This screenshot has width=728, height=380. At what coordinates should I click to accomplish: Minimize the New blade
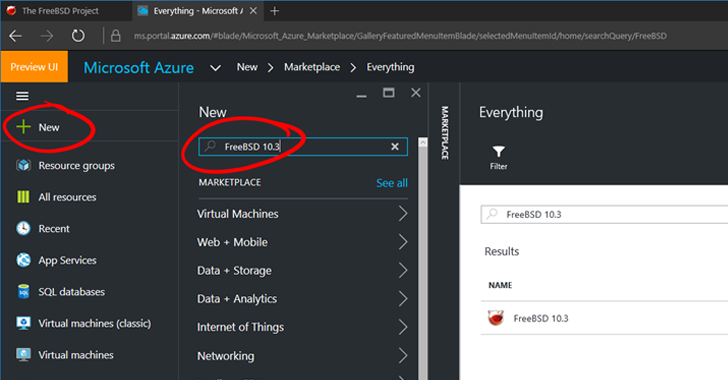coord(362,96)
